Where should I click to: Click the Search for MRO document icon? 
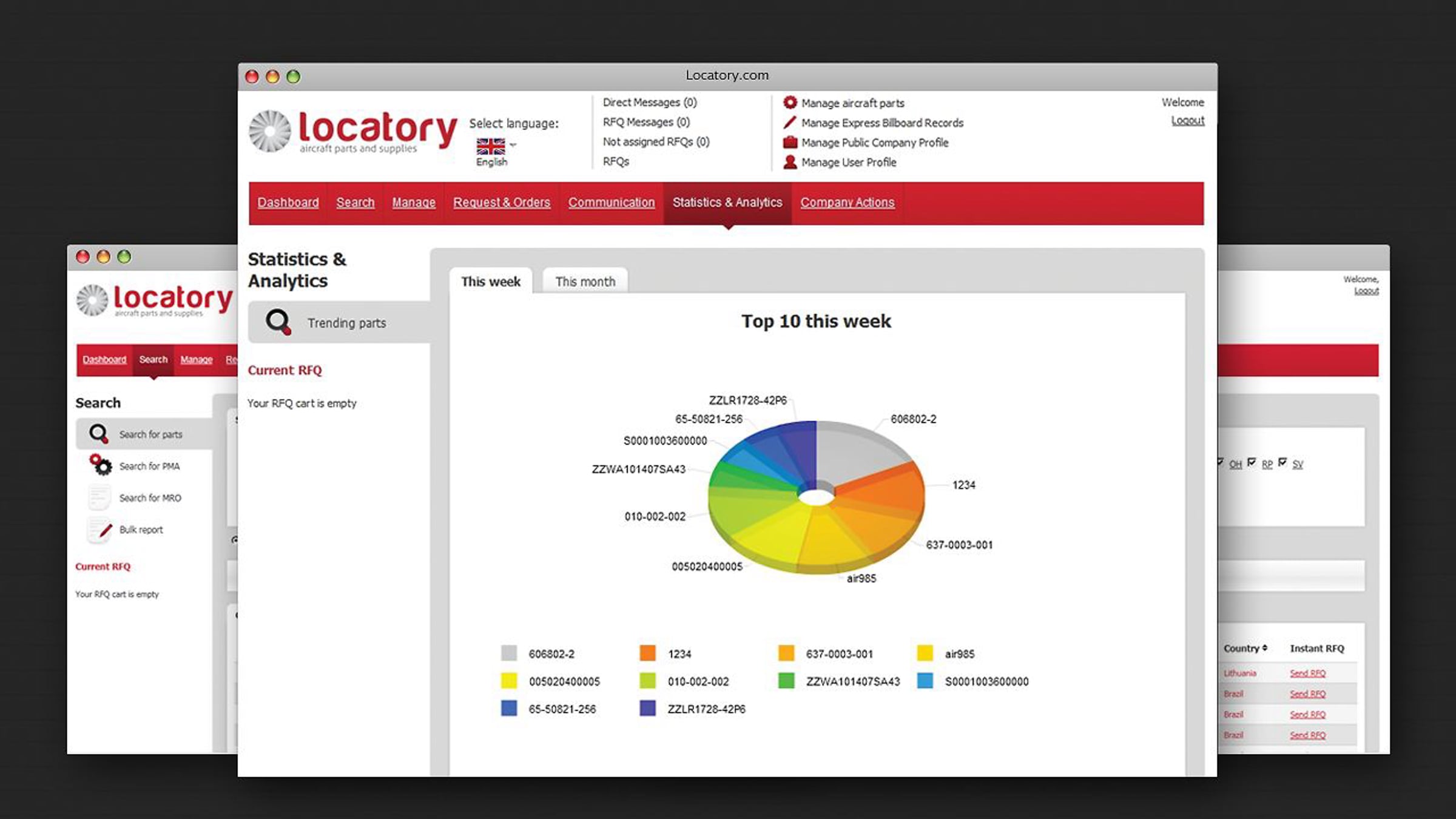99,497
